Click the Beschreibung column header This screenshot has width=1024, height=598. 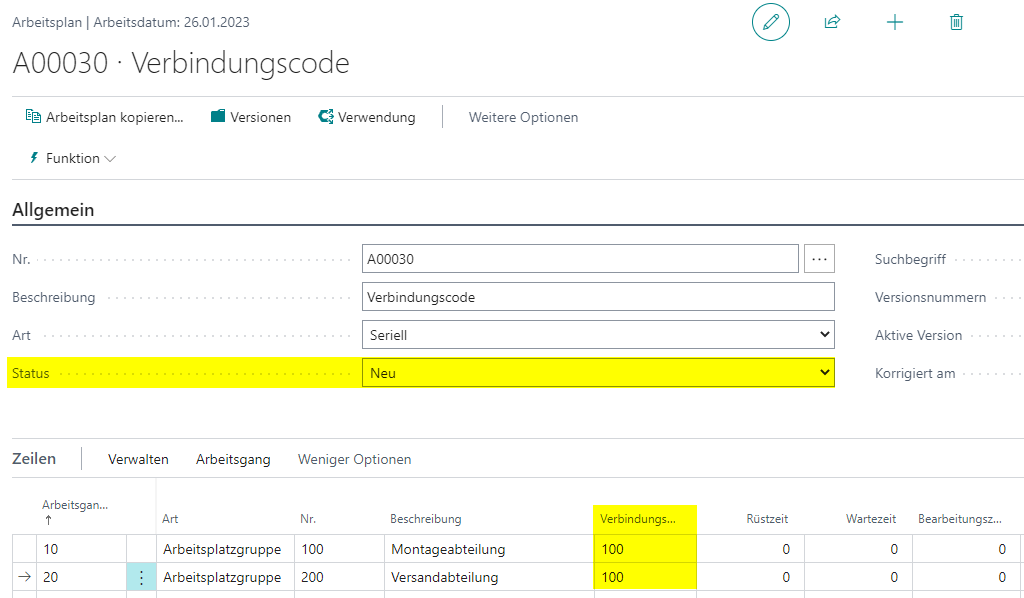point(426,519)
